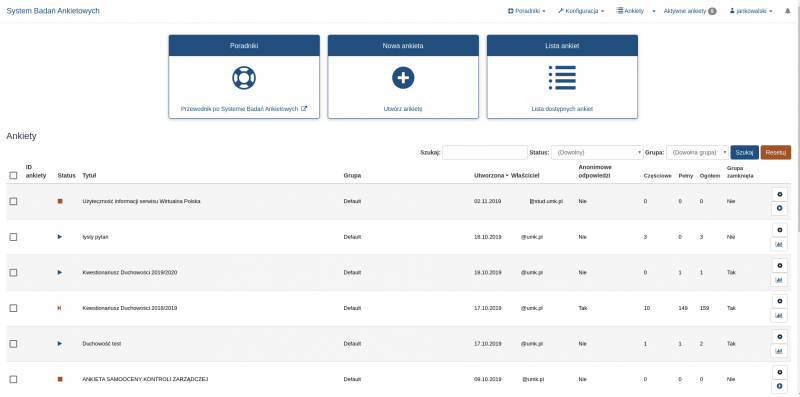Click settings gear for ANKIETA SAMOOCENY KONTROLI ZARZĄDCZEJ
Screen dimensions: 800x397
coord(779,372)
